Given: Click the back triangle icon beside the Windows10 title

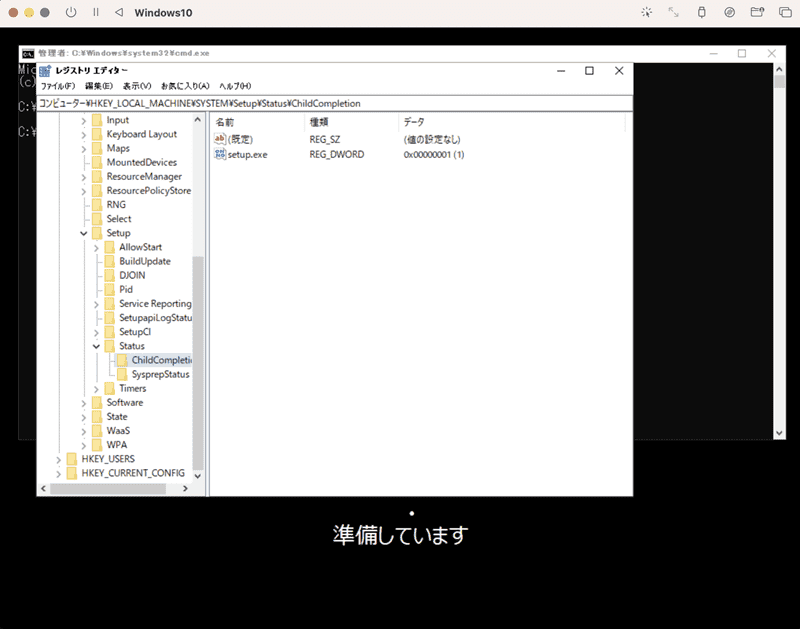Looking at the screenshot, I should pyautogui.click(x=119, y=12).
